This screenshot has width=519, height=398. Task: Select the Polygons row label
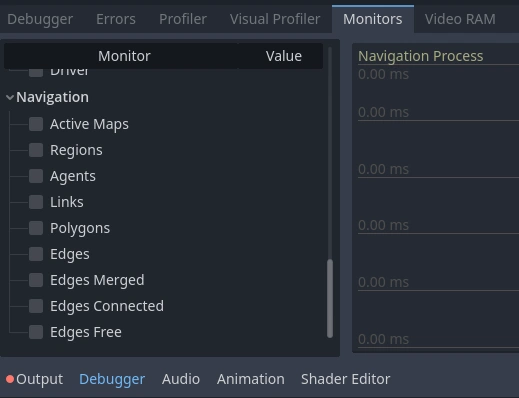coord(80,228)
